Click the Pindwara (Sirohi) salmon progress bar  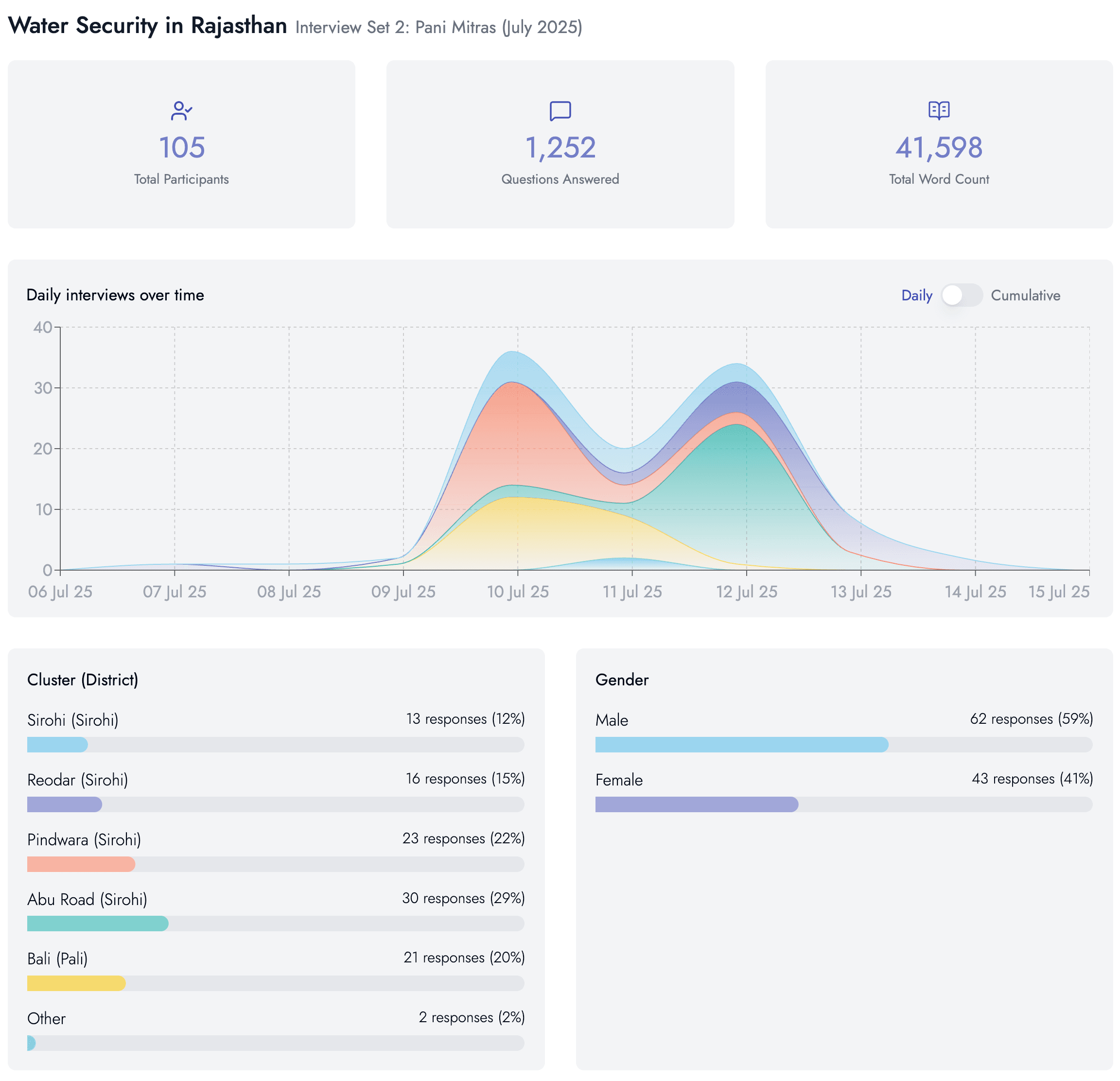coord(276,864)
